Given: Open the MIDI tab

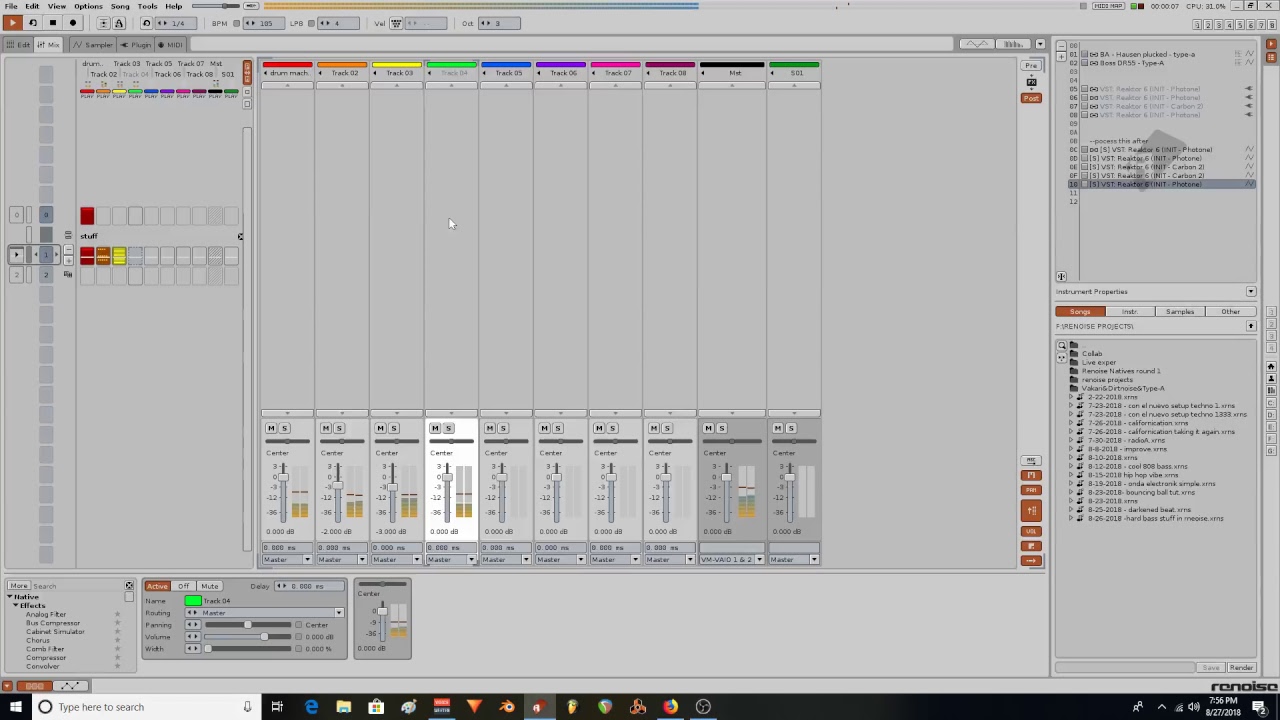Looking at the screenshot, I should click(x=170, y=44).
